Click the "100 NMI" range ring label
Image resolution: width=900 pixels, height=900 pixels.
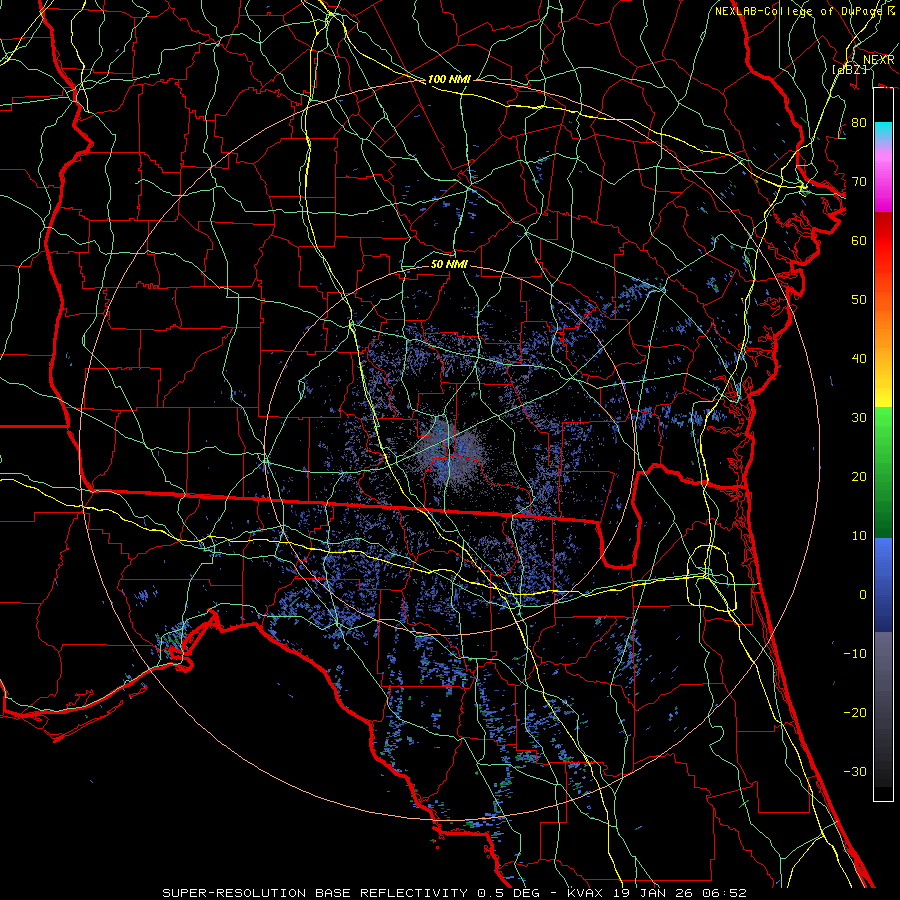pos(449,79)
